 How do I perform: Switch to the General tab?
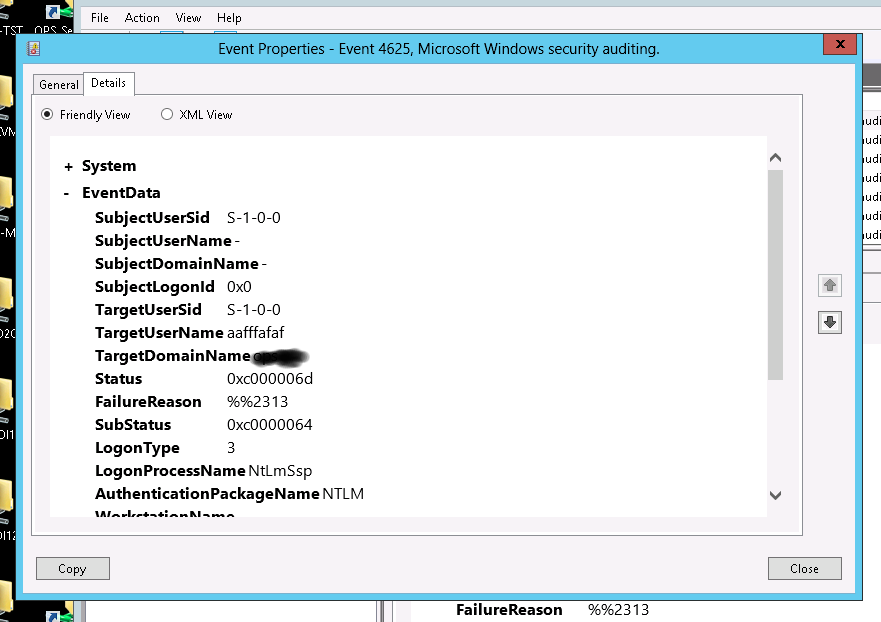(x=58, y=85)
